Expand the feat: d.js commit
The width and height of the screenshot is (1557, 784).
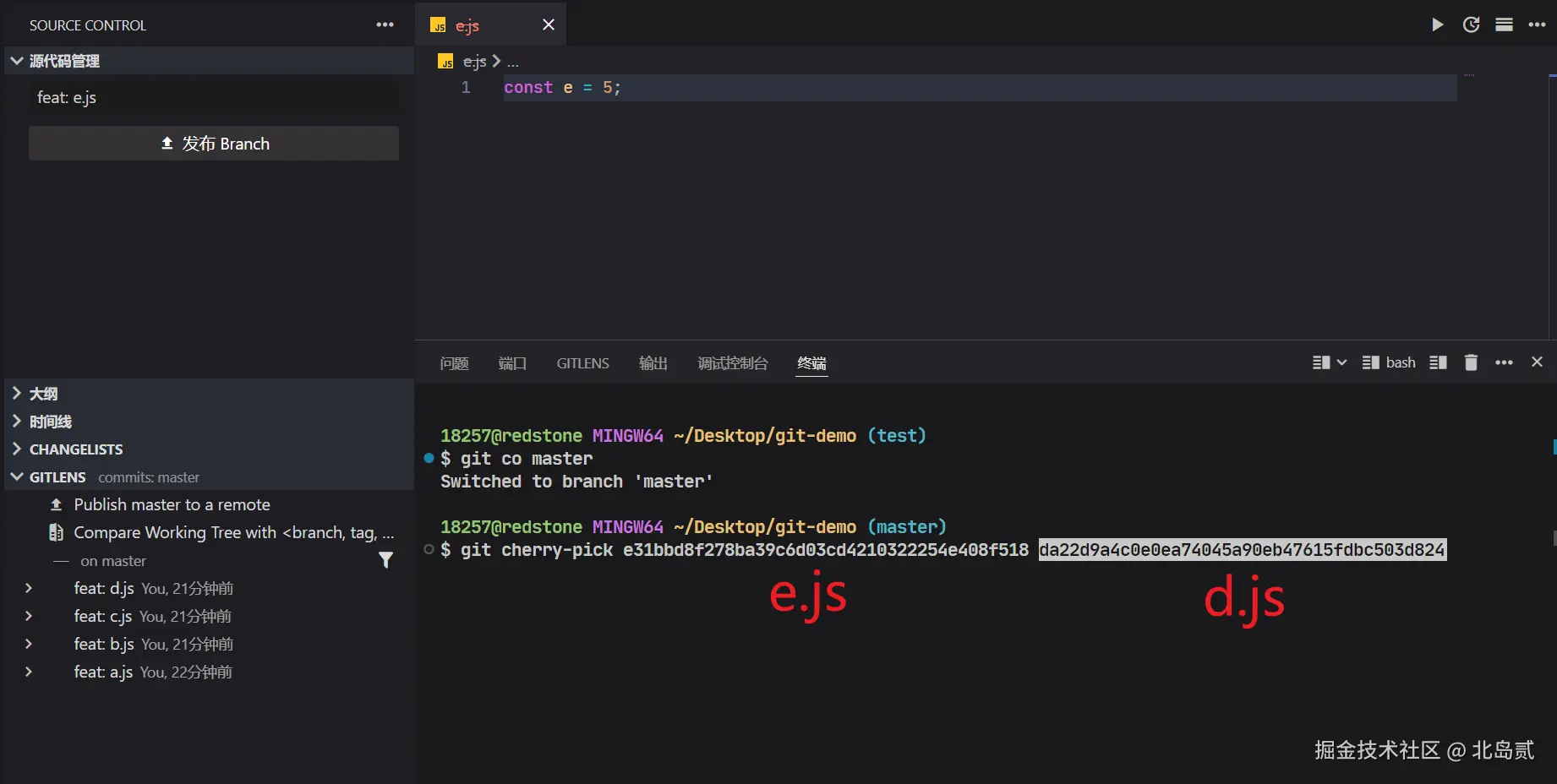pyautogui.click(x=29, y=588)
